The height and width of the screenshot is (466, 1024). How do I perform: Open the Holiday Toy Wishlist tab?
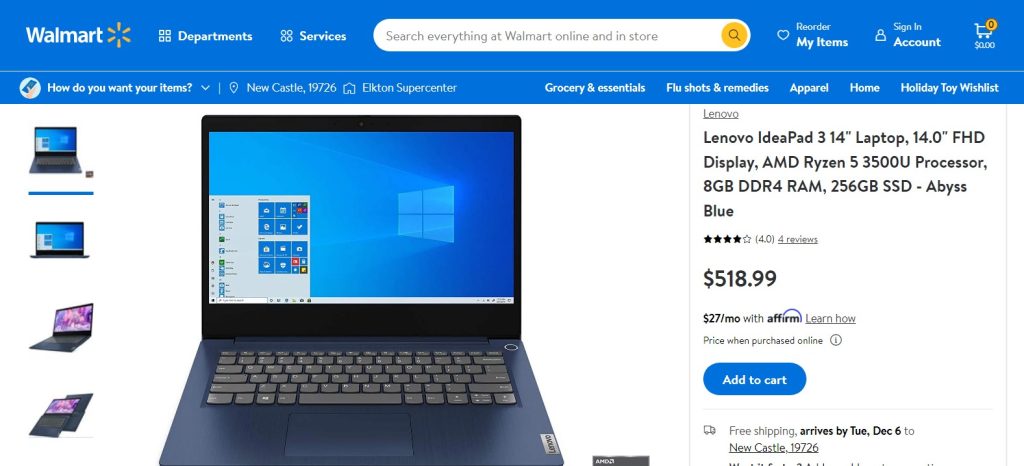[949, 87]
